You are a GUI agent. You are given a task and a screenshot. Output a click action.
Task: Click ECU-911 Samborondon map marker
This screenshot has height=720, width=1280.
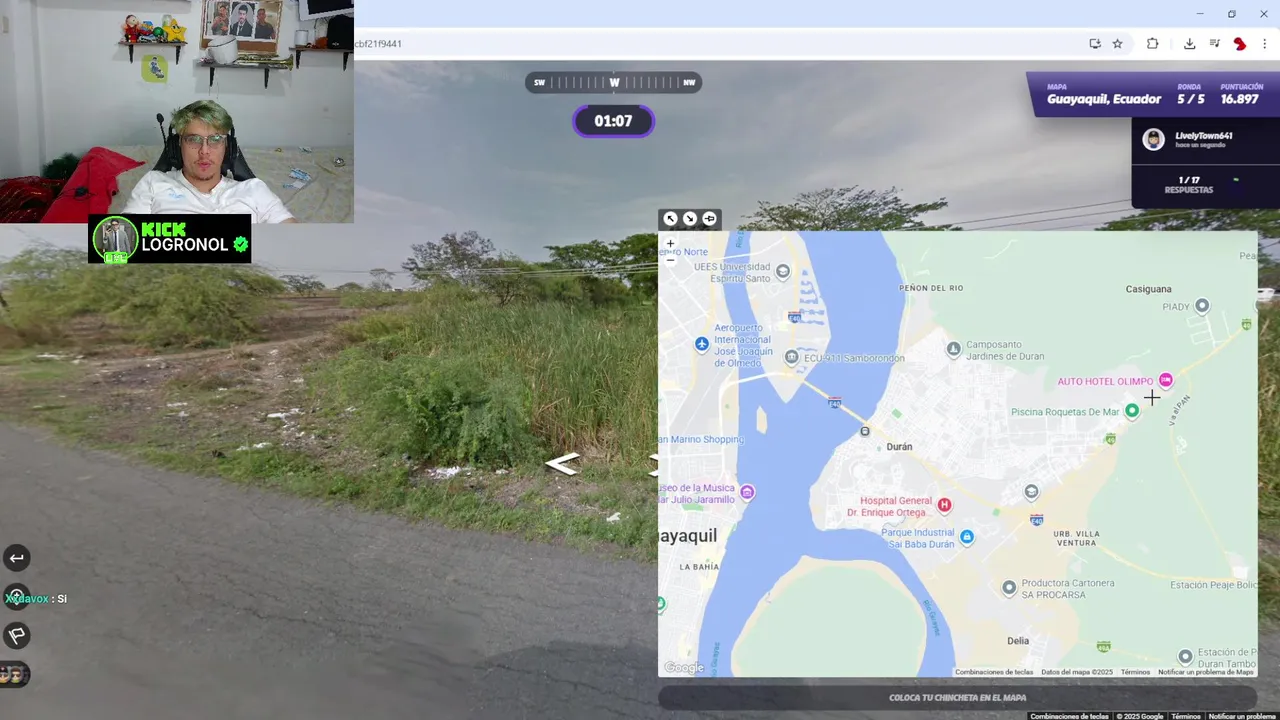791,357
